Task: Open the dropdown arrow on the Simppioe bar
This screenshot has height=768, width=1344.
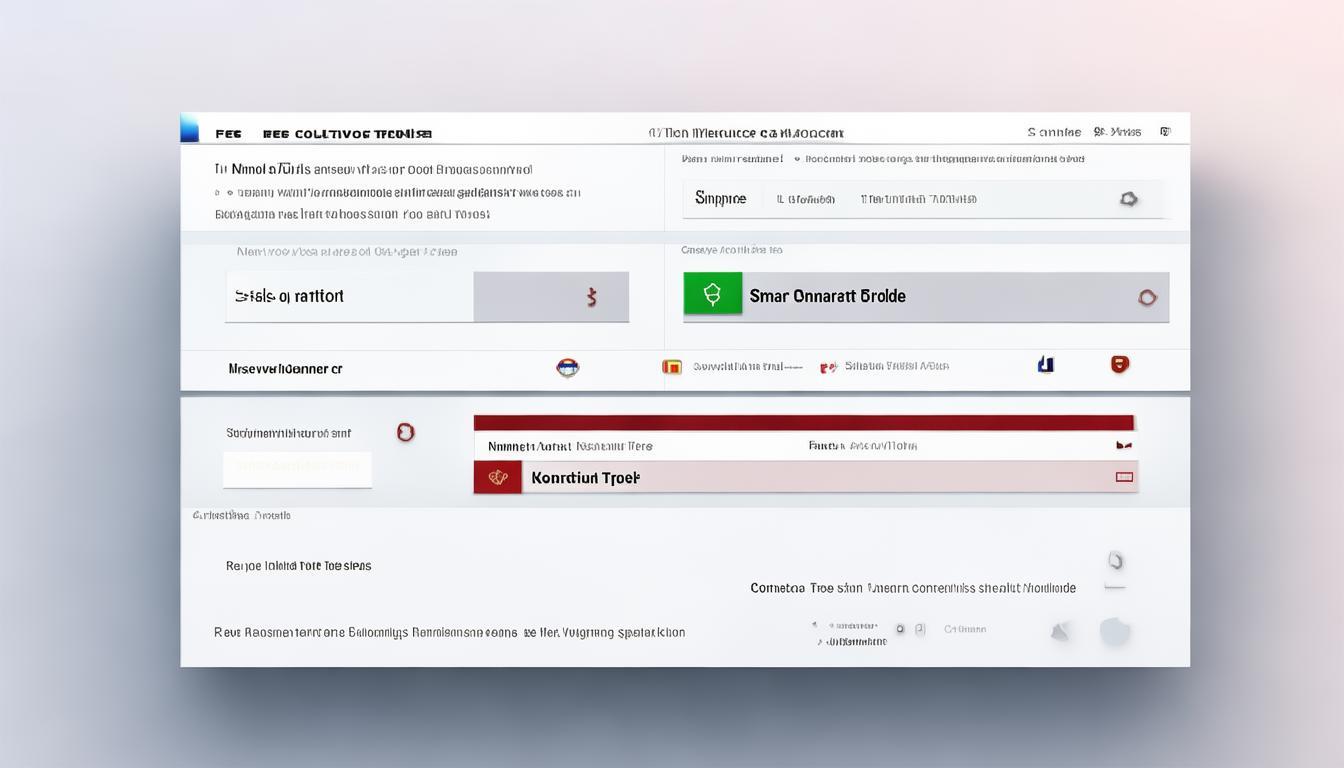Action: pyautogui.click(x=1129, y=199)
